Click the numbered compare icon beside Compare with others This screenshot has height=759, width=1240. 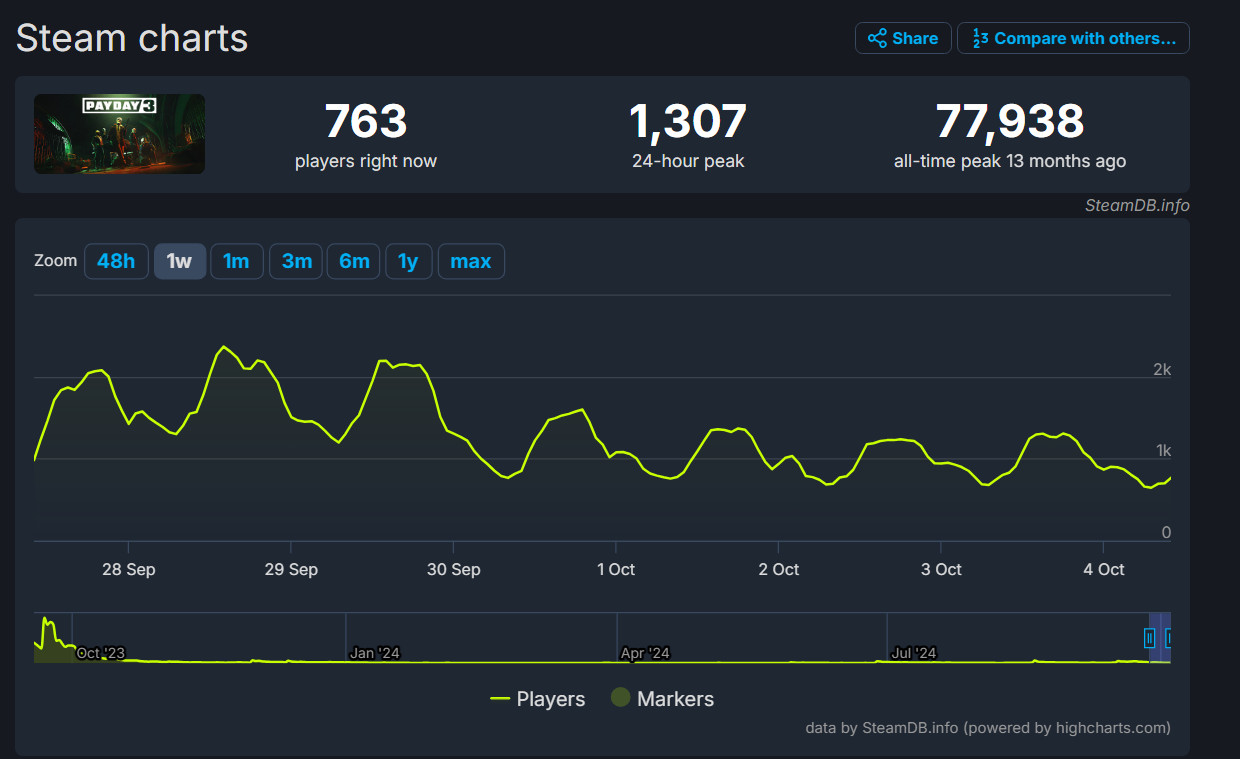tap(980, 38)
